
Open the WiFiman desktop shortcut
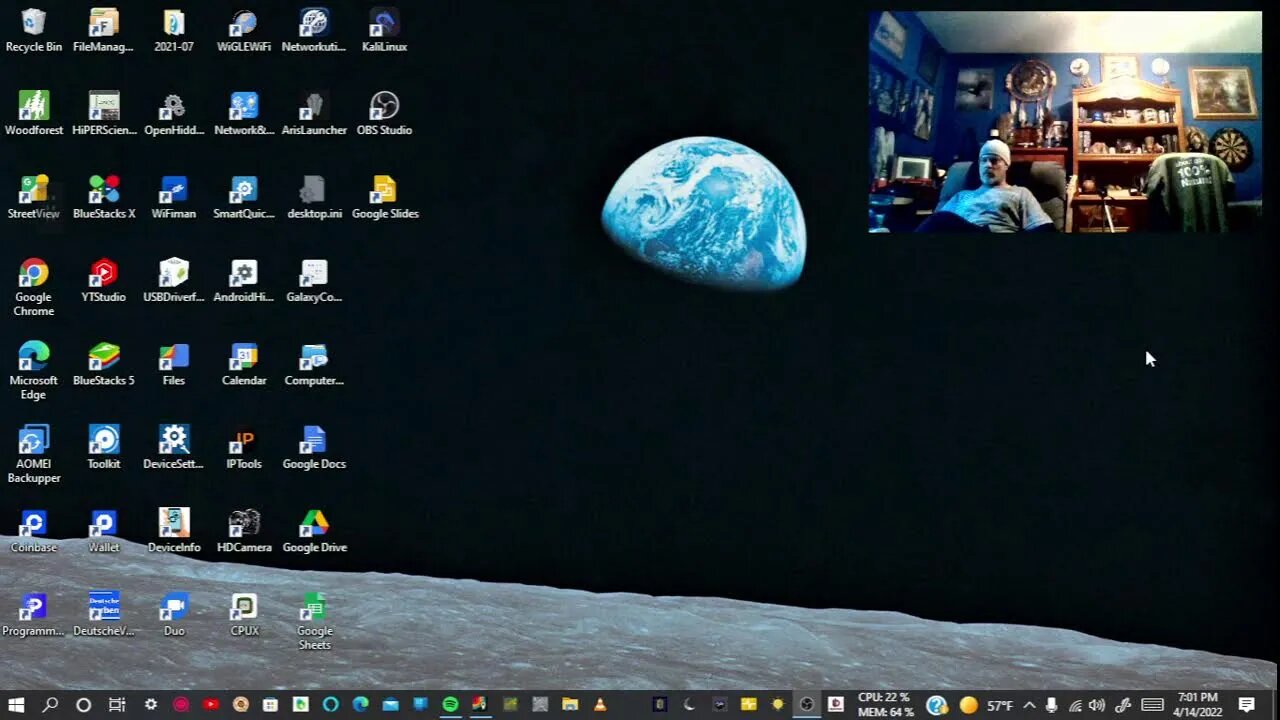pyautogui.click(x=174, y=197)
